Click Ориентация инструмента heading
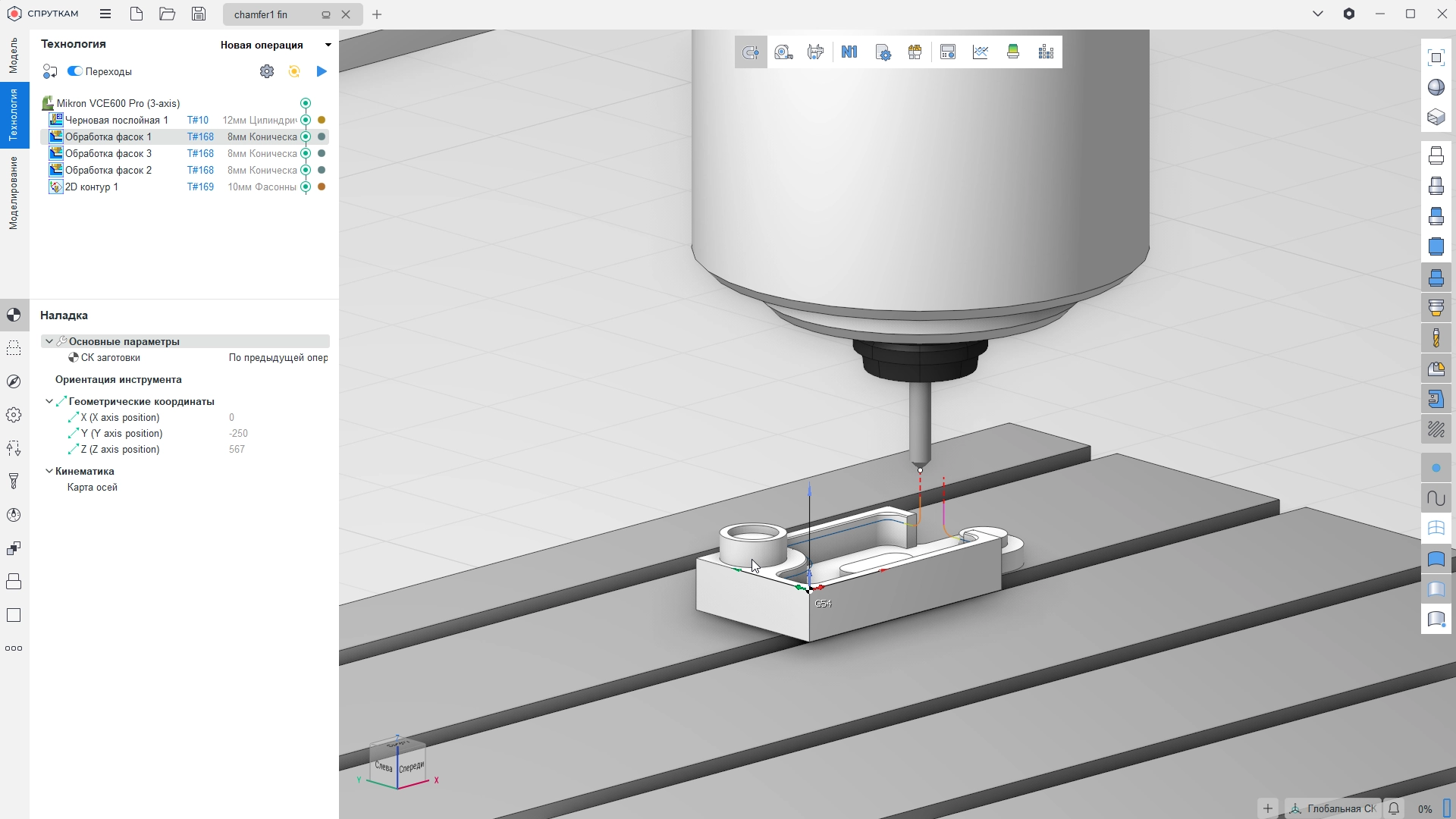1456x819 pixels. click(x=118, y=380)
